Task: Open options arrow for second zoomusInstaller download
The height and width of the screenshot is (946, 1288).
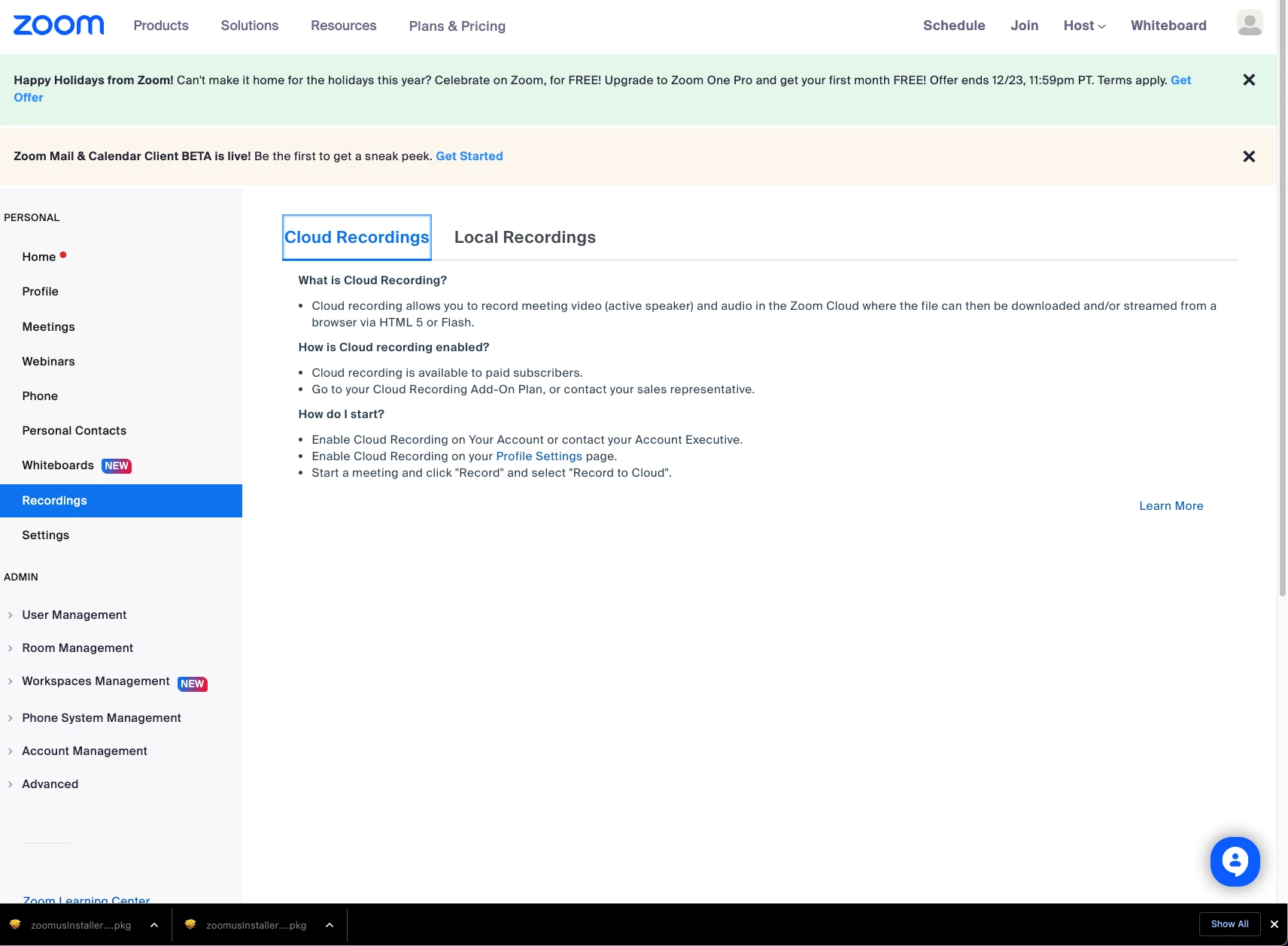Action: click(330, 925)
